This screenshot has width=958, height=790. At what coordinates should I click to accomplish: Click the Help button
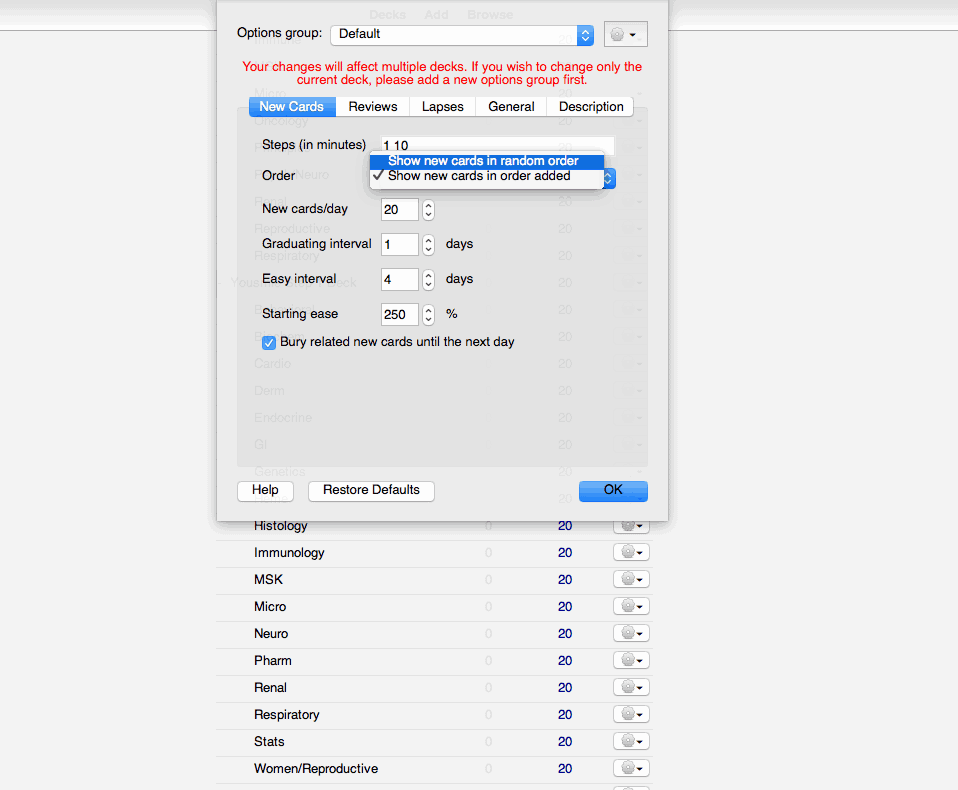265,491
